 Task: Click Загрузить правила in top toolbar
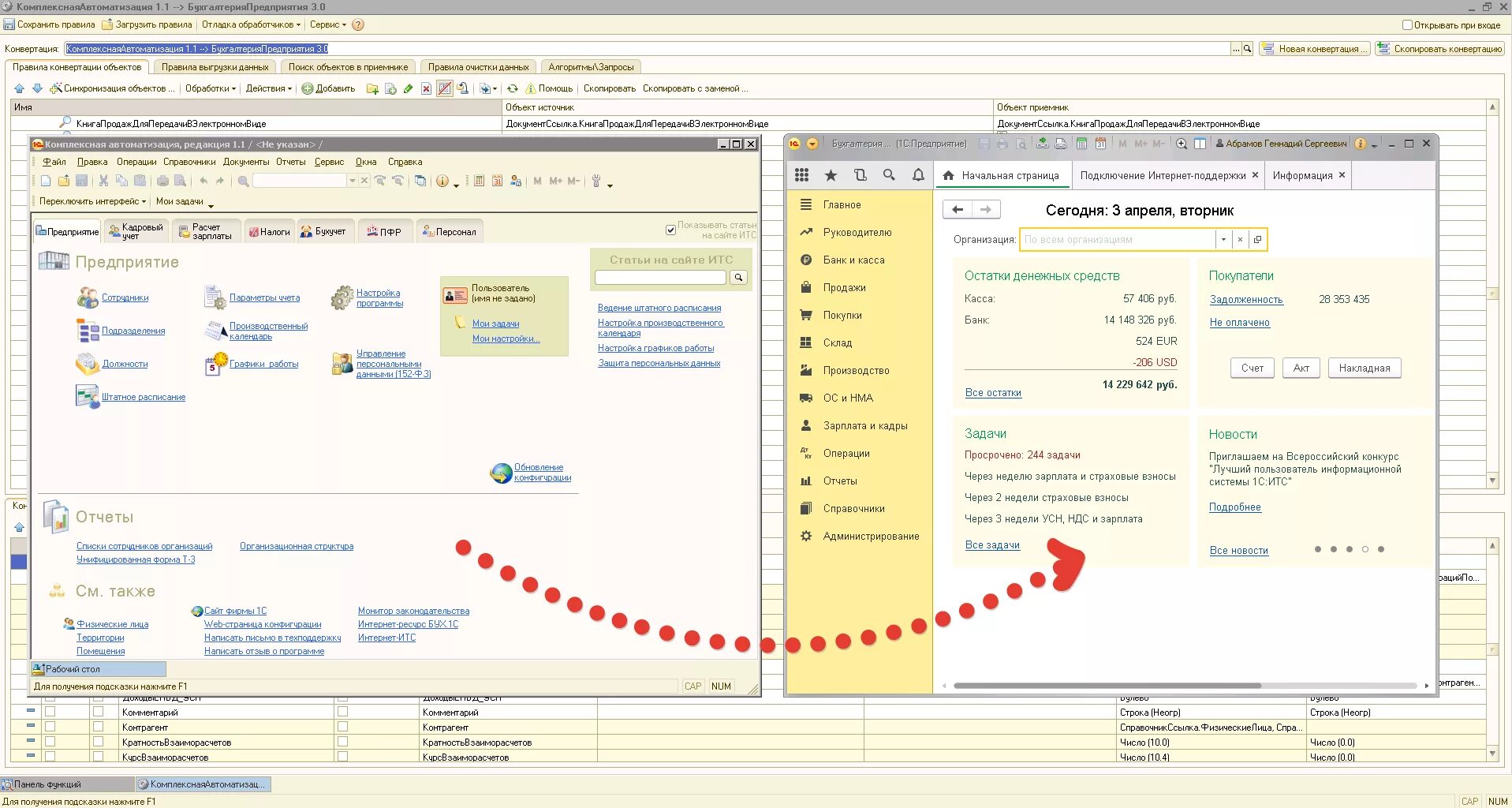[x=147, y=24]
